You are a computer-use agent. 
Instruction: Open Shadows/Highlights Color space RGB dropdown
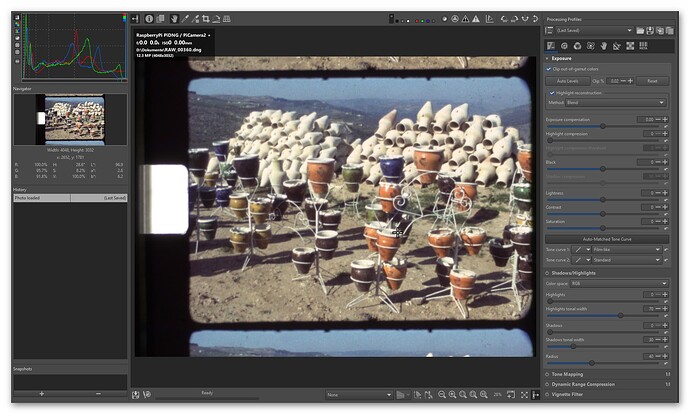pyautogui.click(x=619, y=284)
